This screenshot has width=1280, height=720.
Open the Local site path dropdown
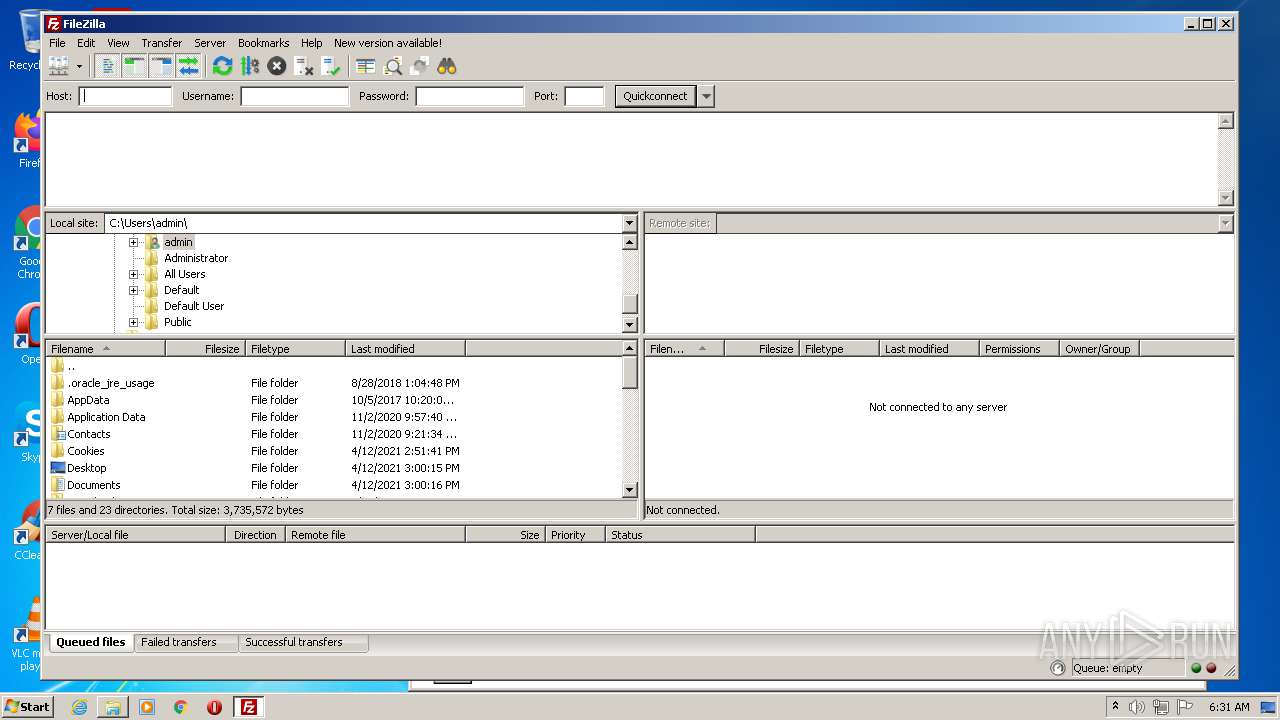coord(629,223)
